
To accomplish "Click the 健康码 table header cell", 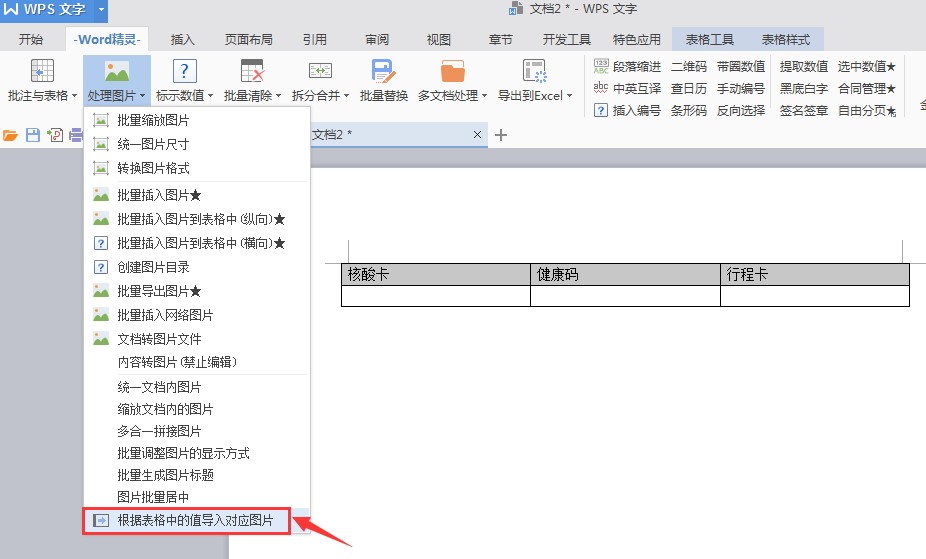I will [625, 274].
